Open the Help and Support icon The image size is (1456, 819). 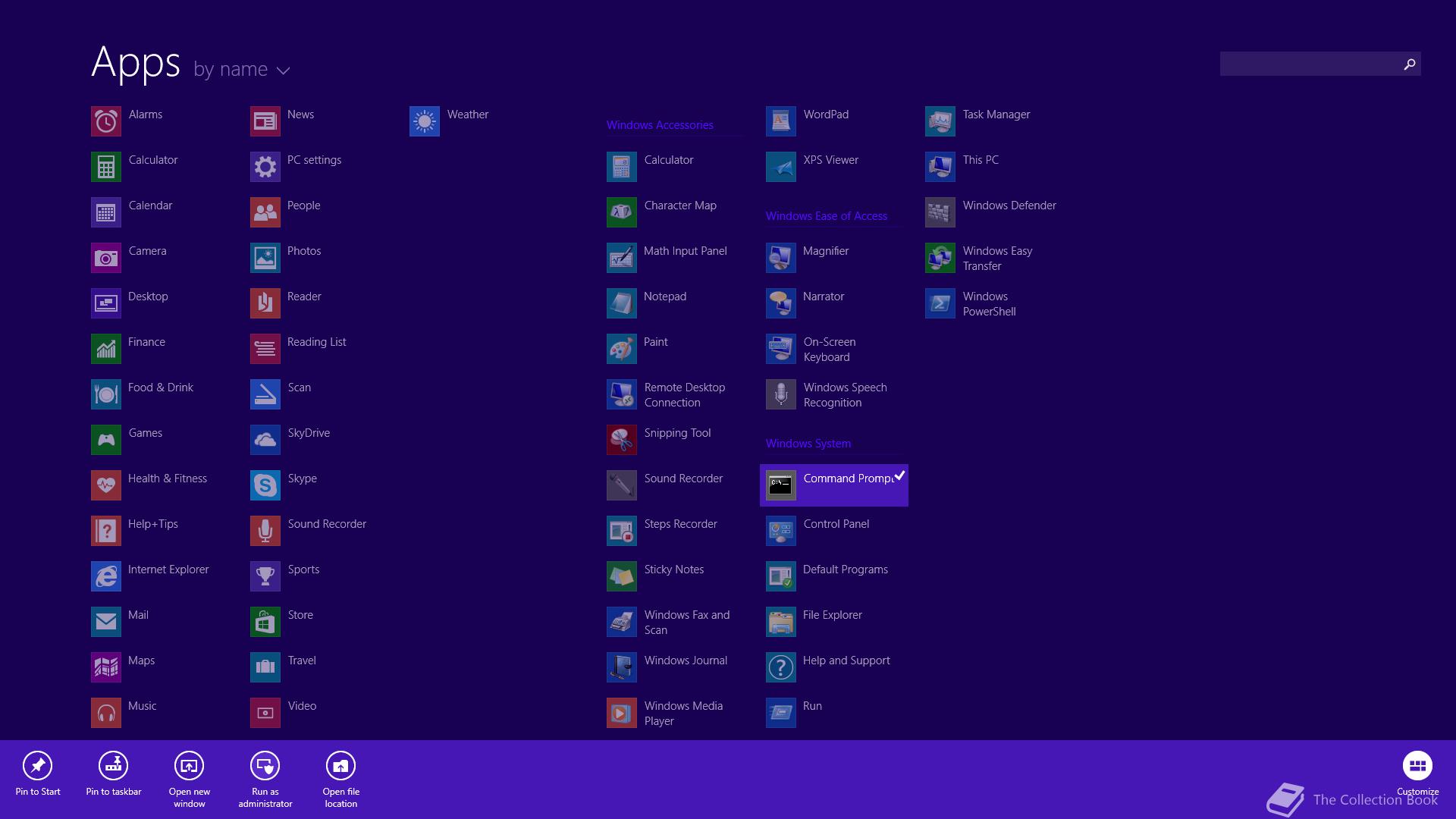tap(781, 667)
